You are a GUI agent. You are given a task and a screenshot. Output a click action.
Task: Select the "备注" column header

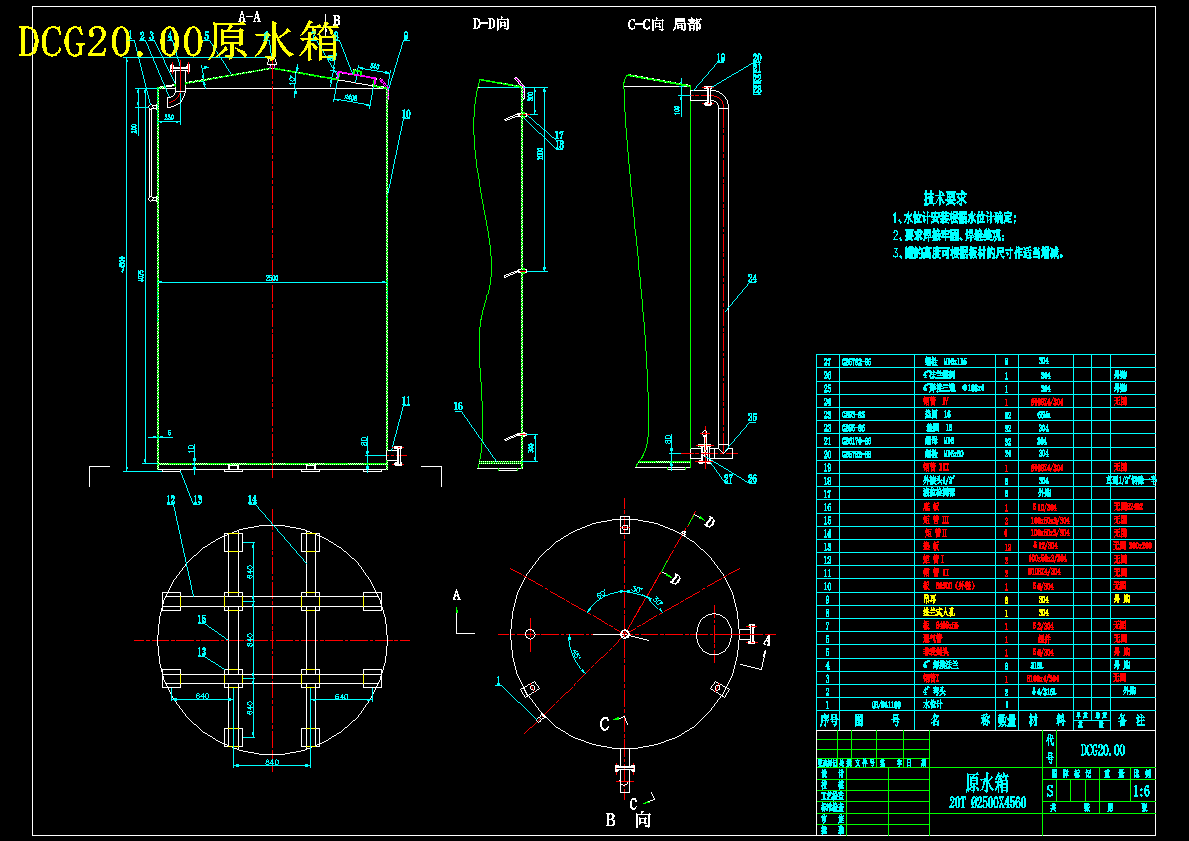point(1132,720)
